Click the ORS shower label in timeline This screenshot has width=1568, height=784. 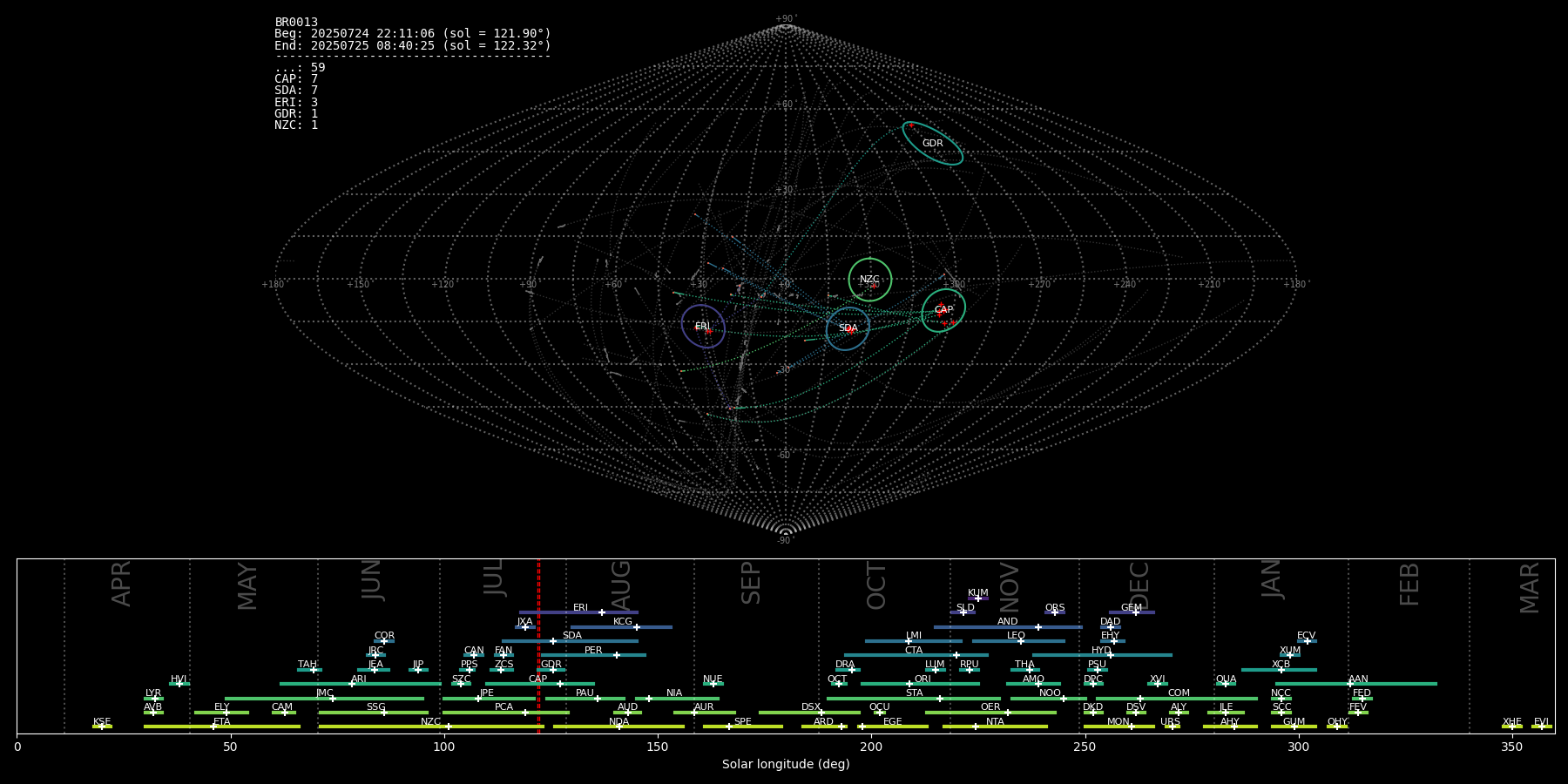[x=1055, y=608]
